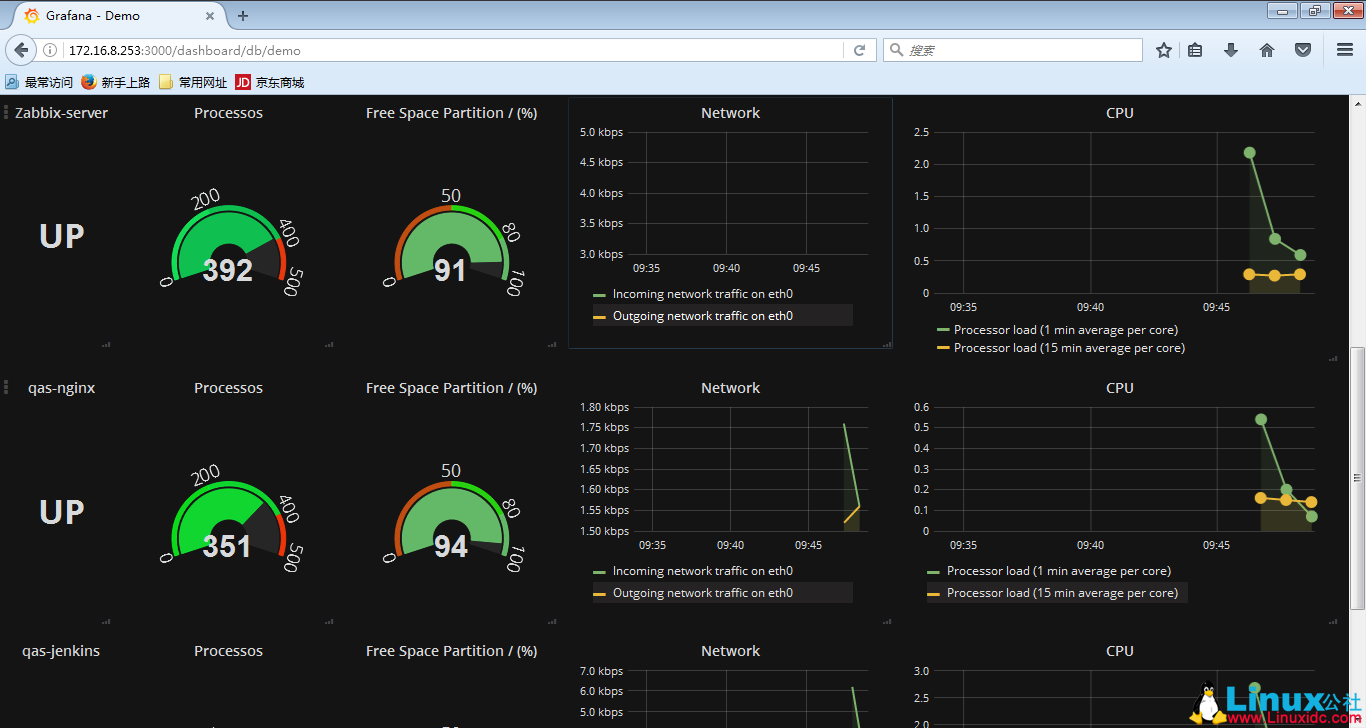Toggle 15 min Processor load series in qas-nginx legend
The height and width of the screenshot is (728, 1366).
tap(1062, 593)
